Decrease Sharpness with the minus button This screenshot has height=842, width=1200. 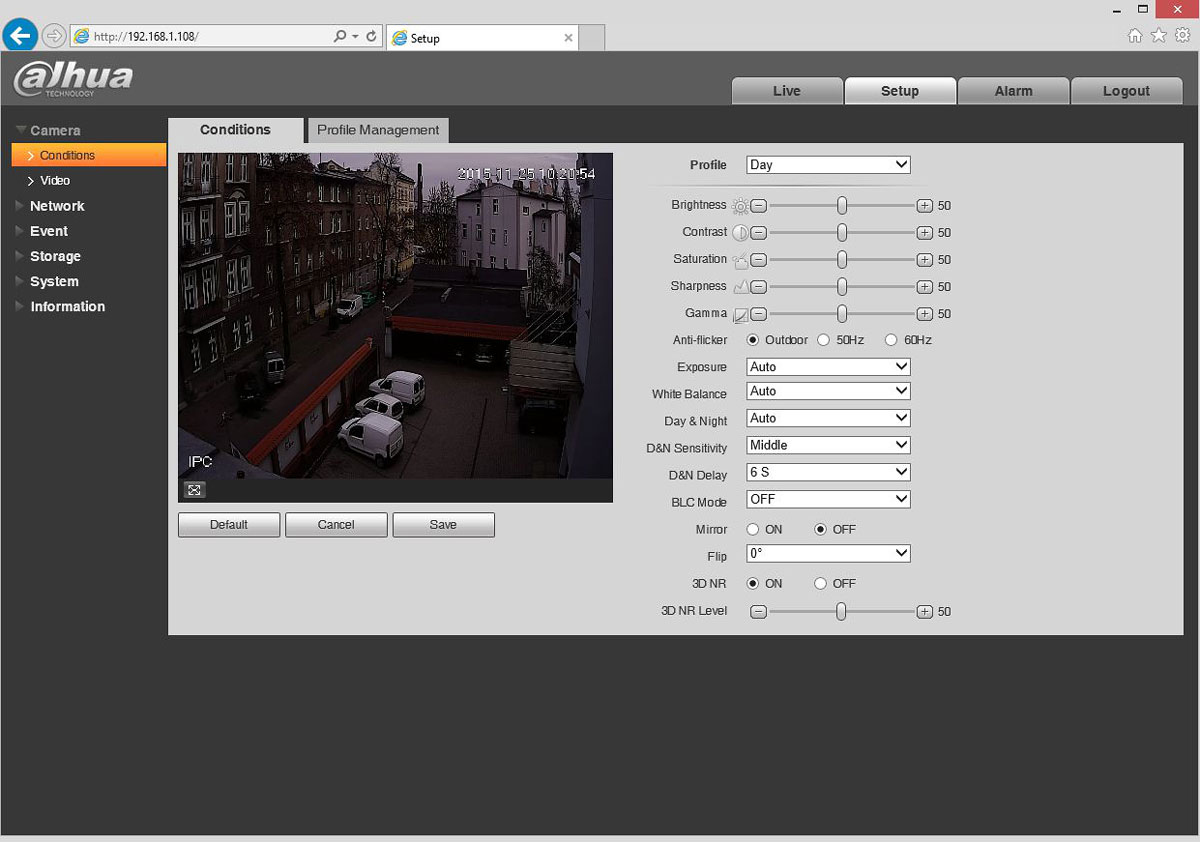(x=758, y=287)
